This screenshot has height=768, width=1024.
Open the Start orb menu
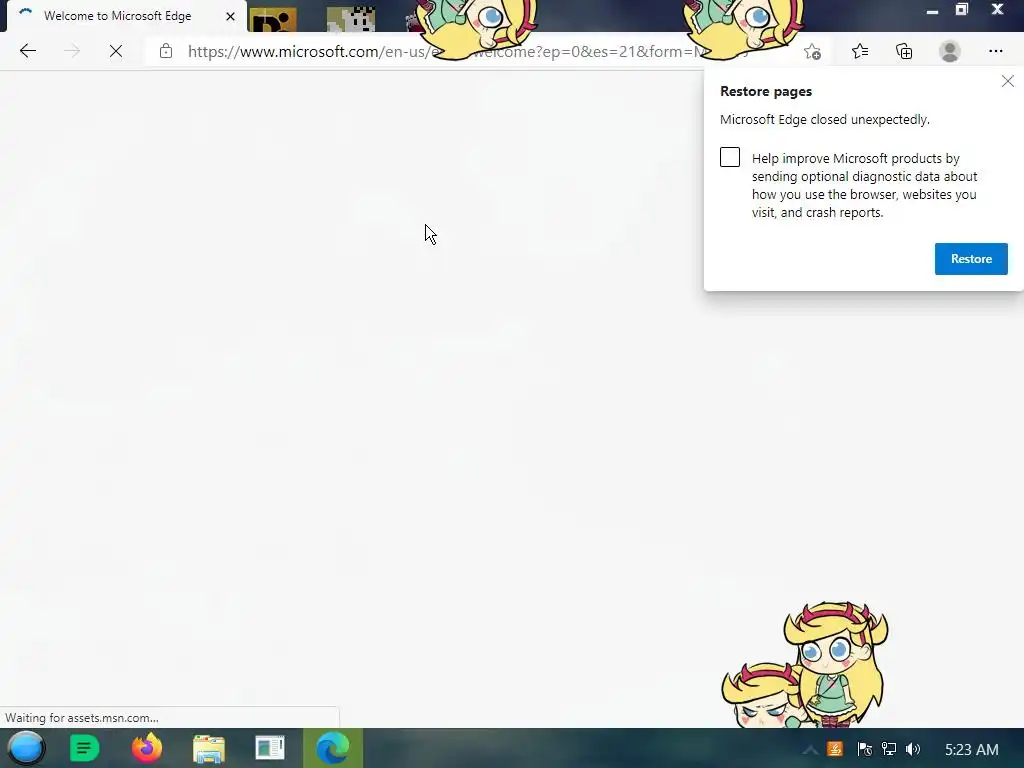(x=26, y=748)
